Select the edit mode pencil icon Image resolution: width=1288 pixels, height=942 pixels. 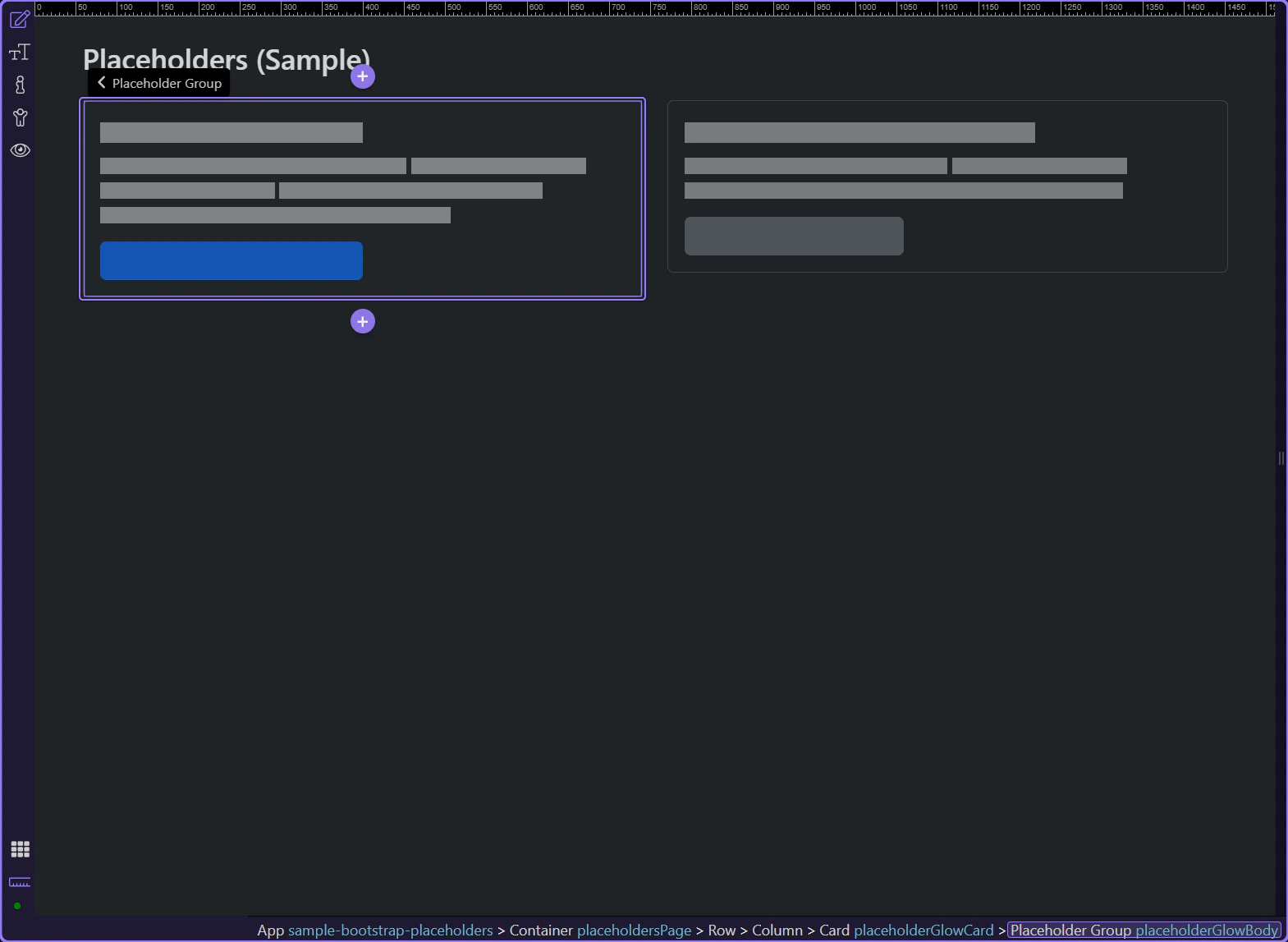20,19
